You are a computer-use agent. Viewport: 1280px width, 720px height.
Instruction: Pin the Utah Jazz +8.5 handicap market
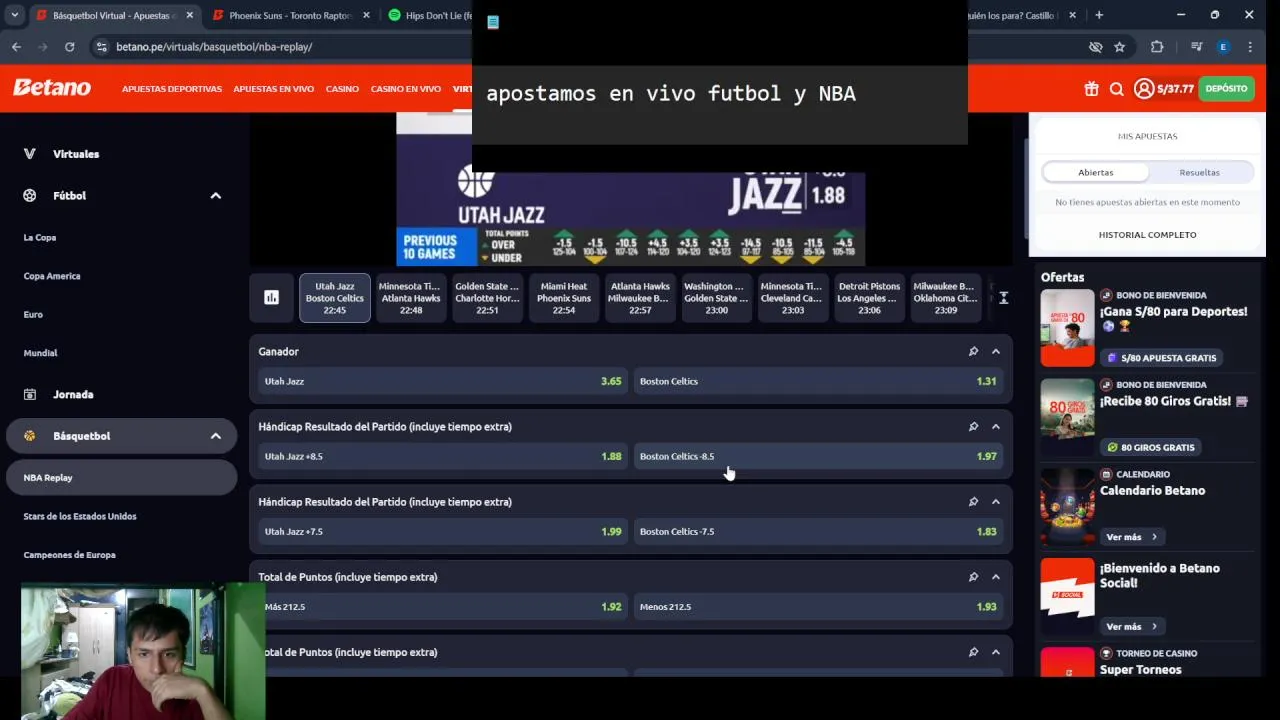point(973,427)
